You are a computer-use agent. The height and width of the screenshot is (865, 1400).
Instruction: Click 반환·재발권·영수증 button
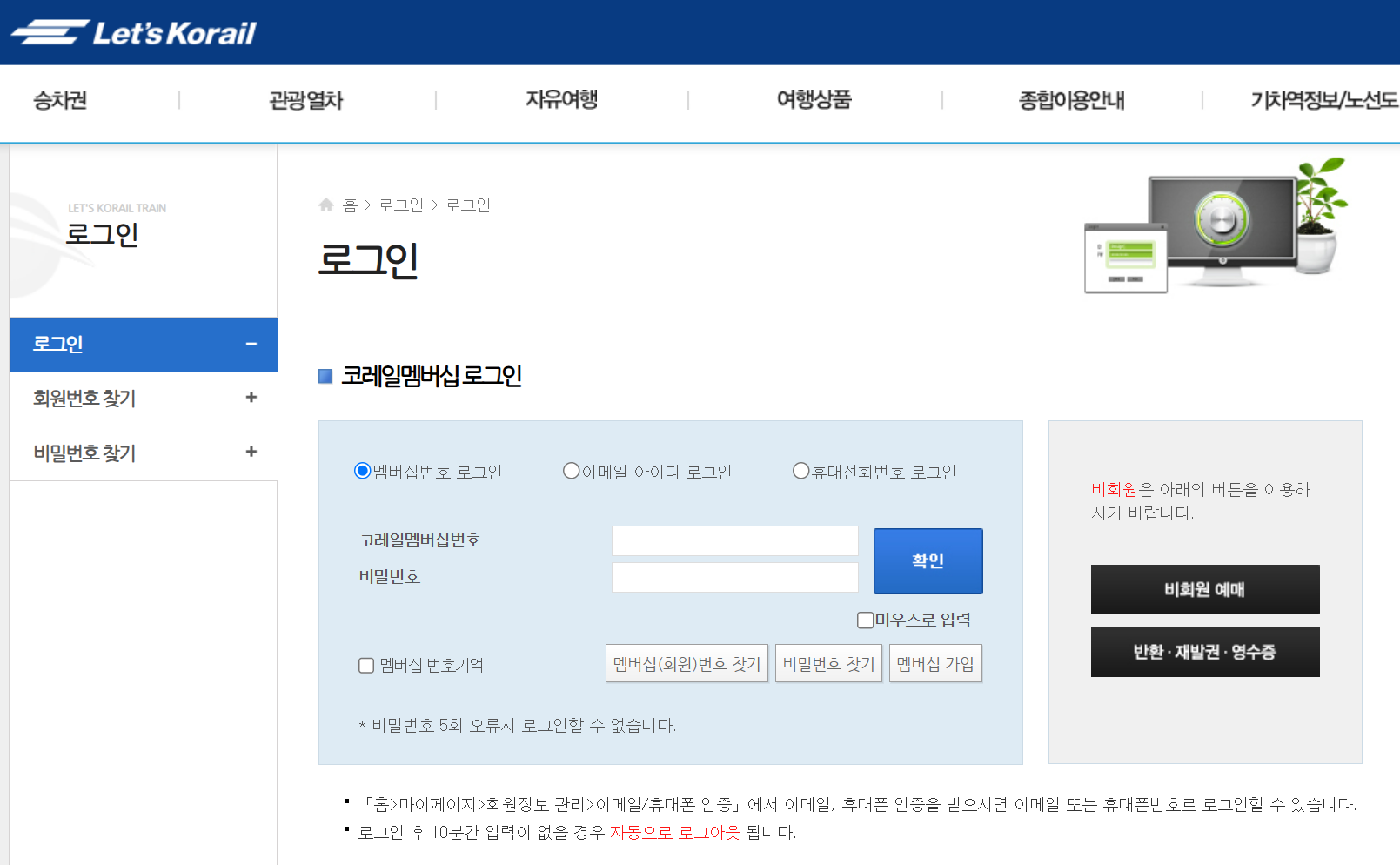[1205, 652]
